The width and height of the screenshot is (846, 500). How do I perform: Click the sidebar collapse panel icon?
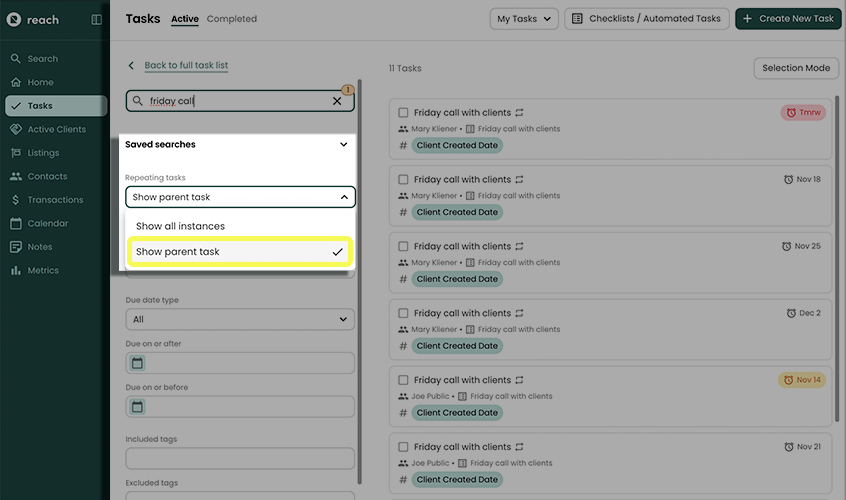click(96, 19)
